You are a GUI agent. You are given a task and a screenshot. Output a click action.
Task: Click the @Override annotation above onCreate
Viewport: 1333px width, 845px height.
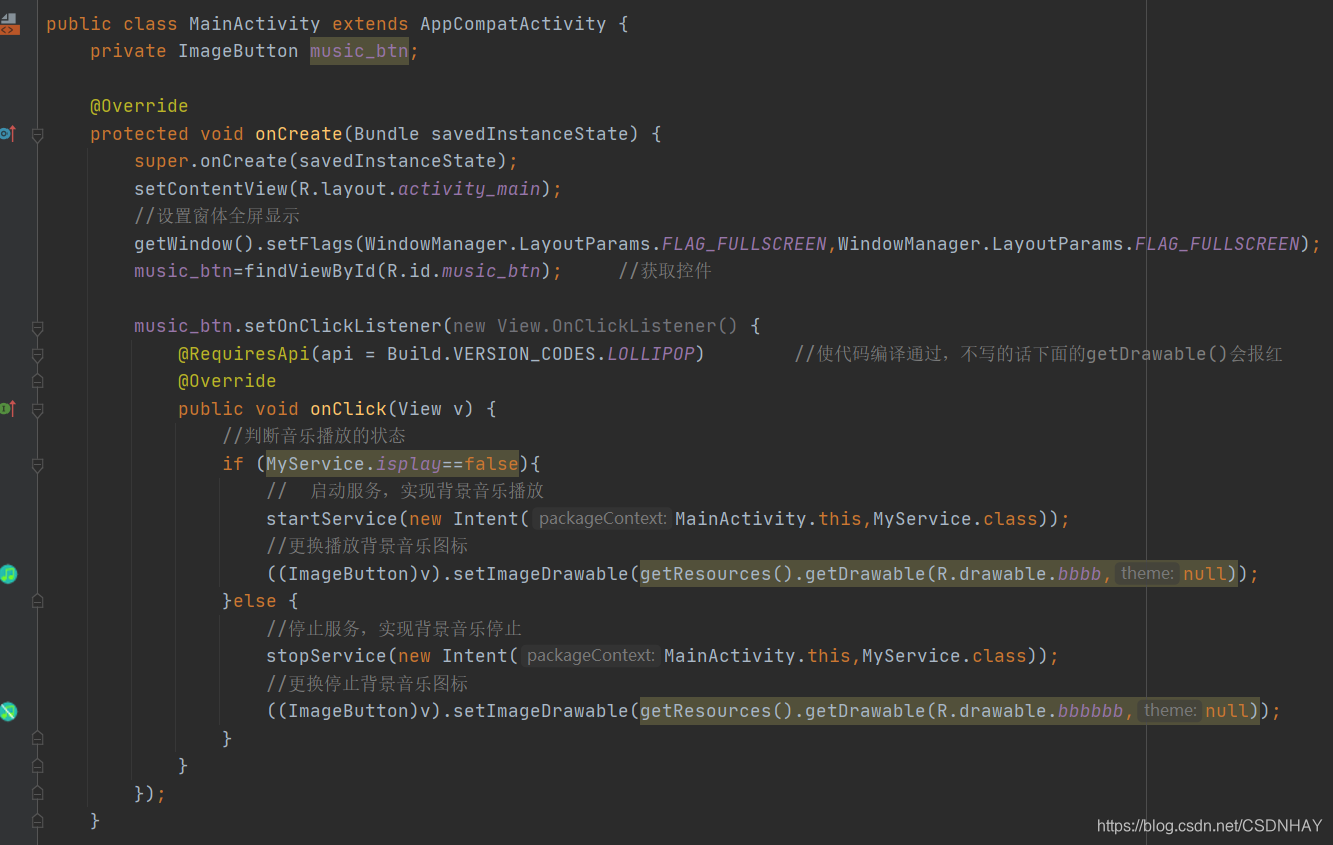[139, 106]
